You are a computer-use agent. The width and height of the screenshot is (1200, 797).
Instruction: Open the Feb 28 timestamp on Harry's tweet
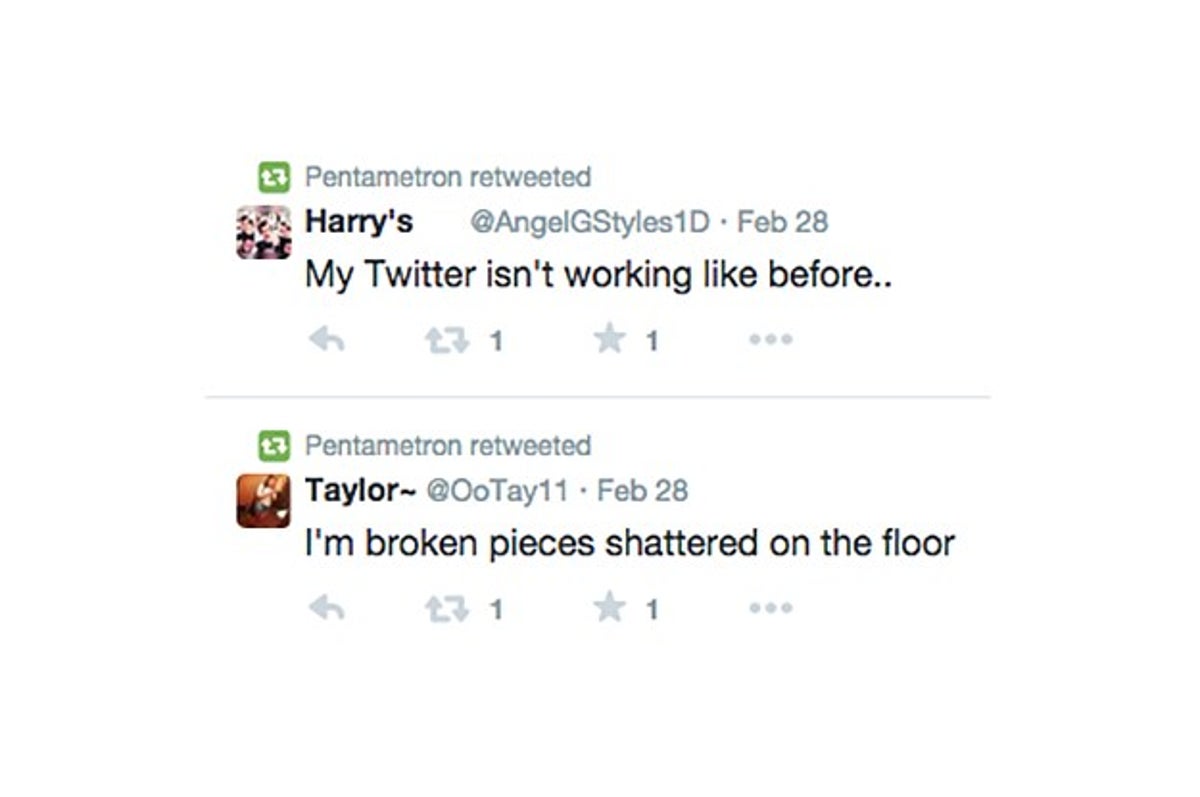pos(782,222)
